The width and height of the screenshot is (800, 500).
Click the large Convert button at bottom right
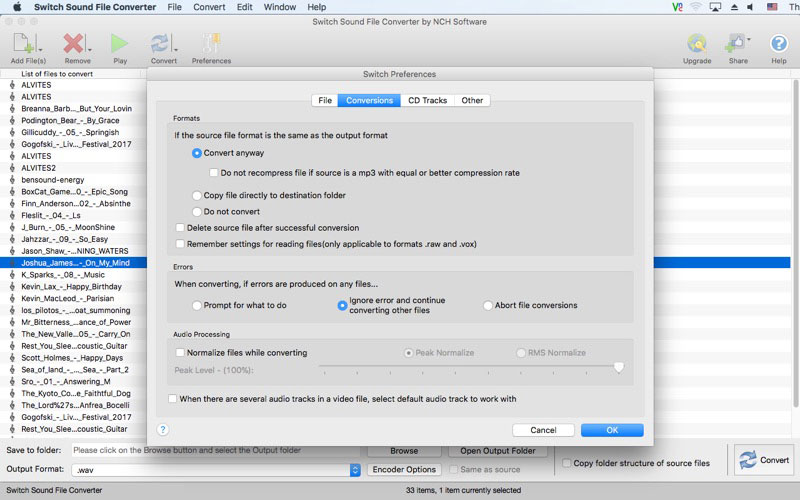coord(764,460)
